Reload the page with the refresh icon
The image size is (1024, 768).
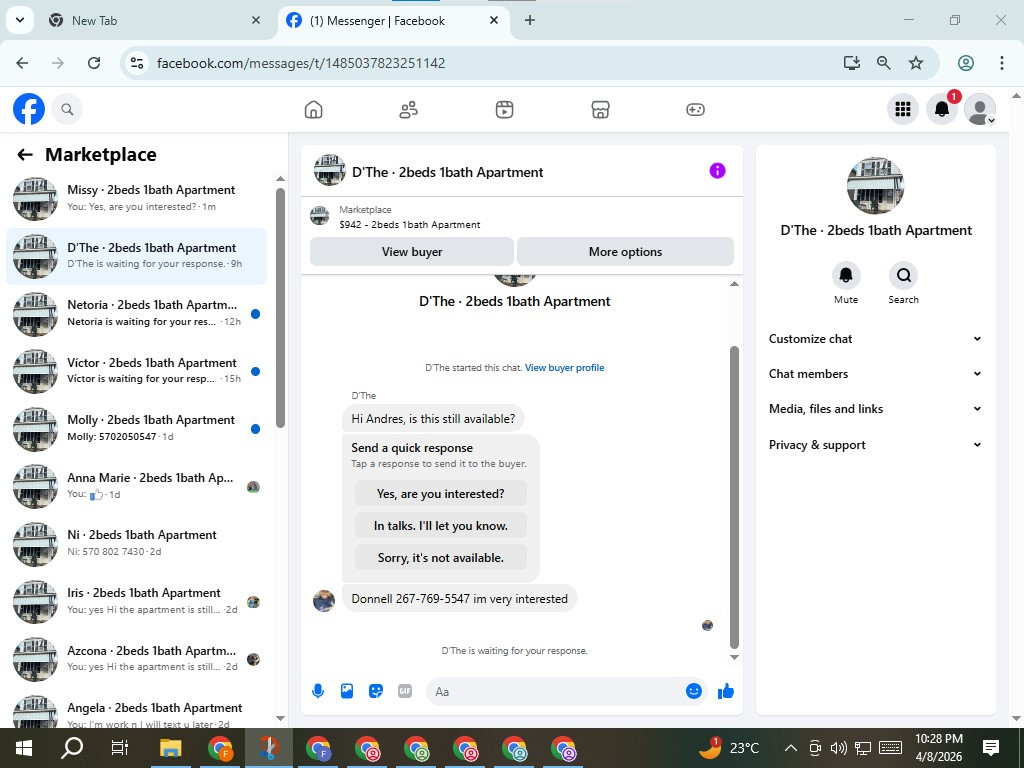(94, 63)
